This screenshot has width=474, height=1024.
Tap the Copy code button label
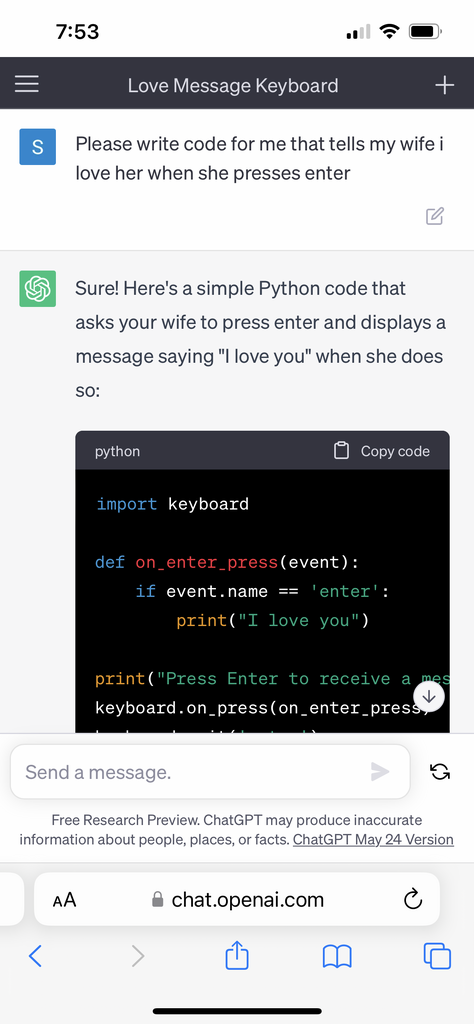coord(395,451)
